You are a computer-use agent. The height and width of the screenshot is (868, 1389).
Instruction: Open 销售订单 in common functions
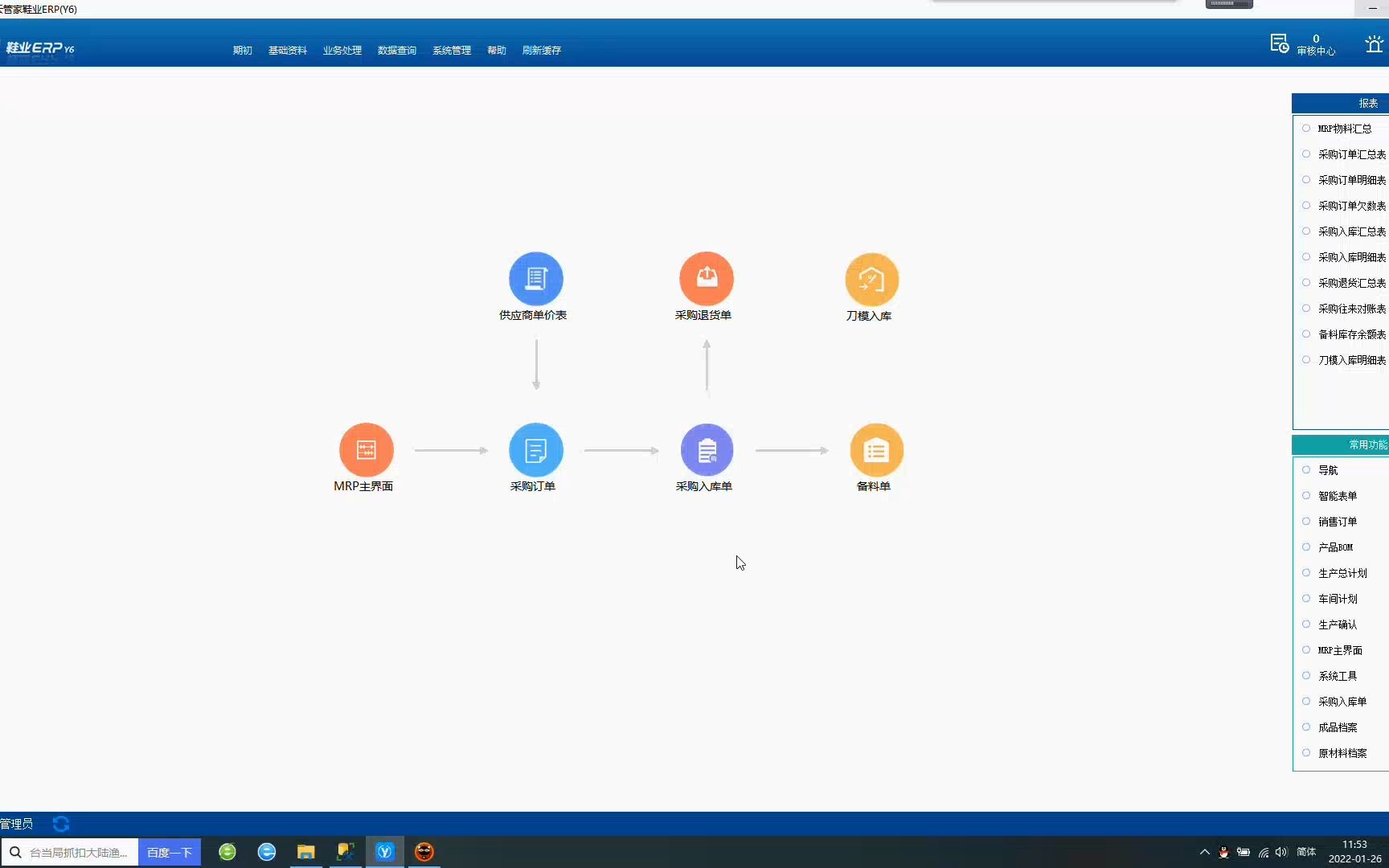pyautogui.click(x=1338, y=522)
